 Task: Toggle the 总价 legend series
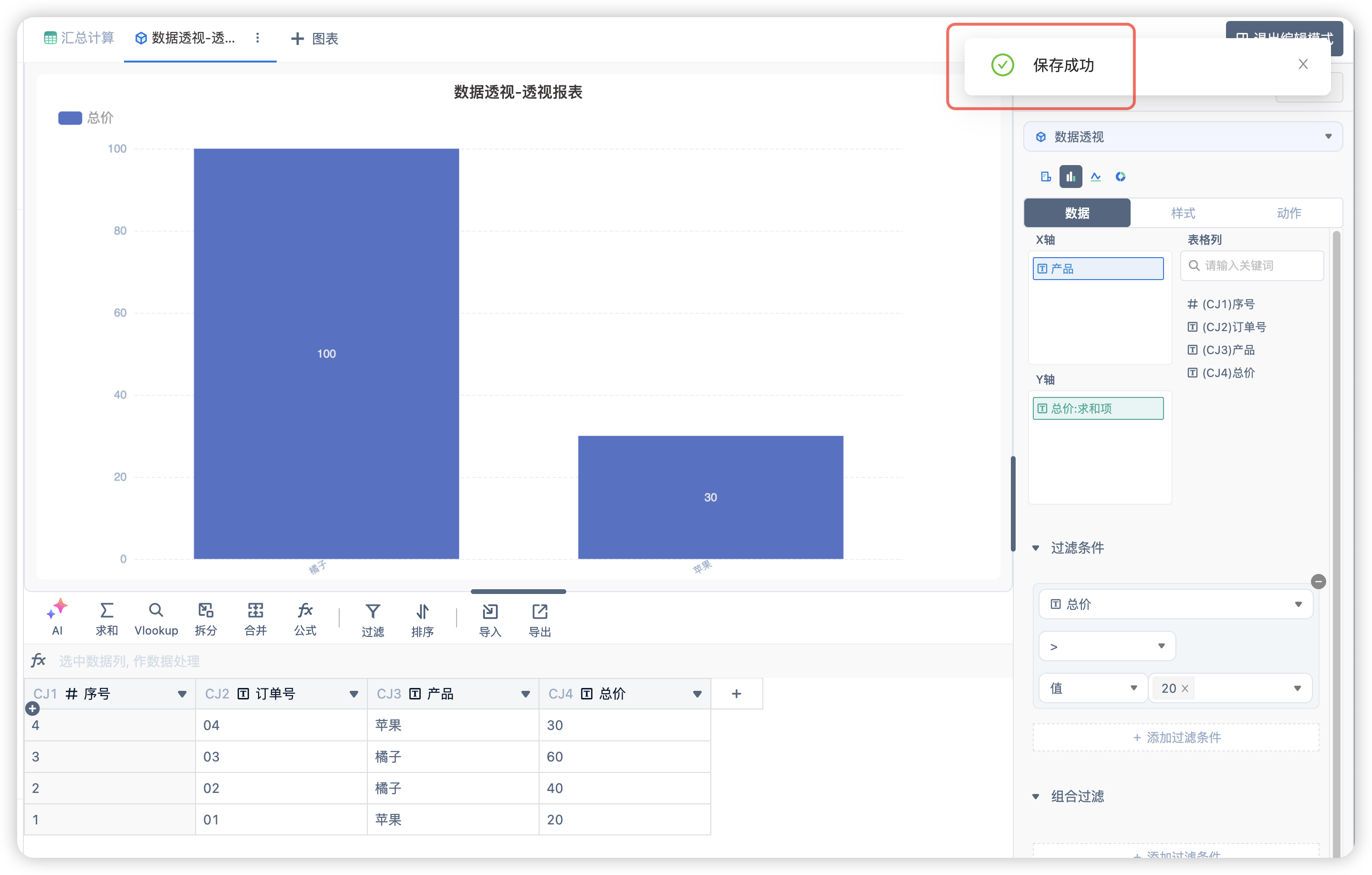pyautogui.click(x=86, y=118)
